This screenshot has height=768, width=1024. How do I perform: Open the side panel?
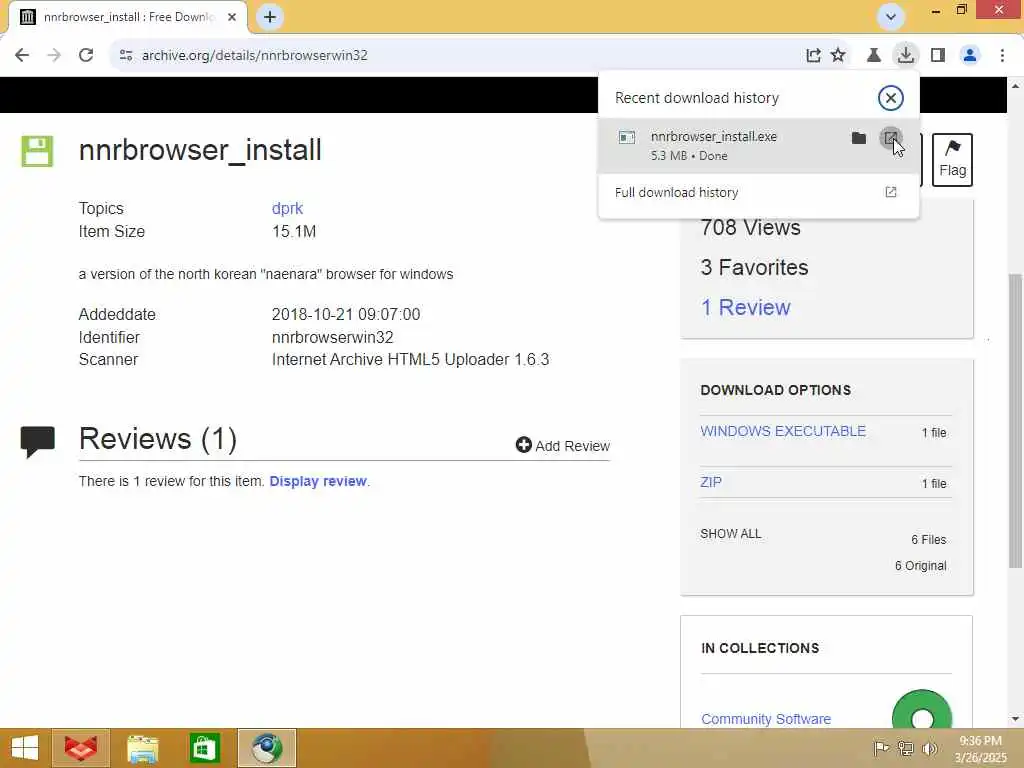(x=938, y=56)
